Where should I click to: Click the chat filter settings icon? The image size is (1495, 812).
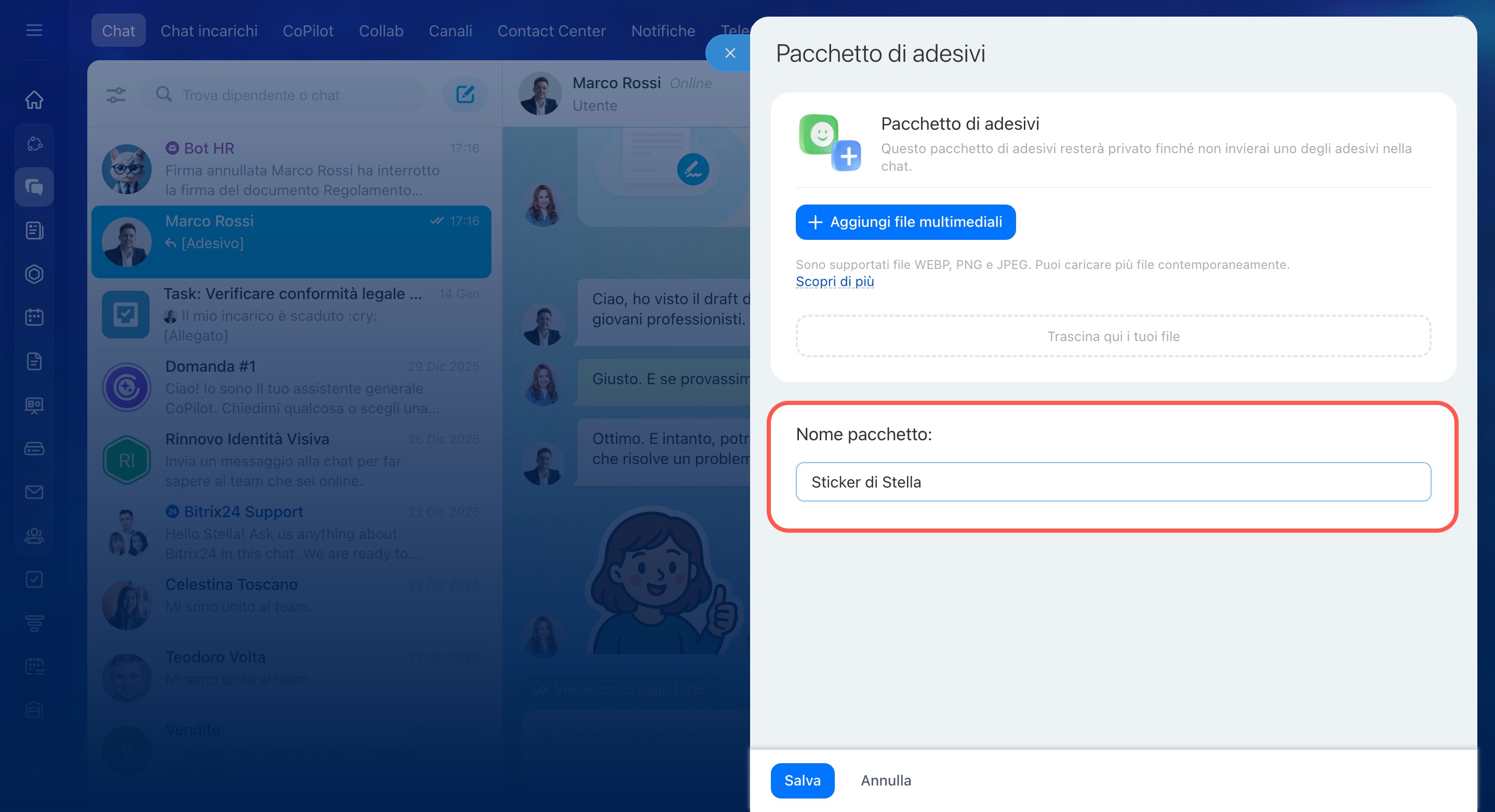[116, 94]
